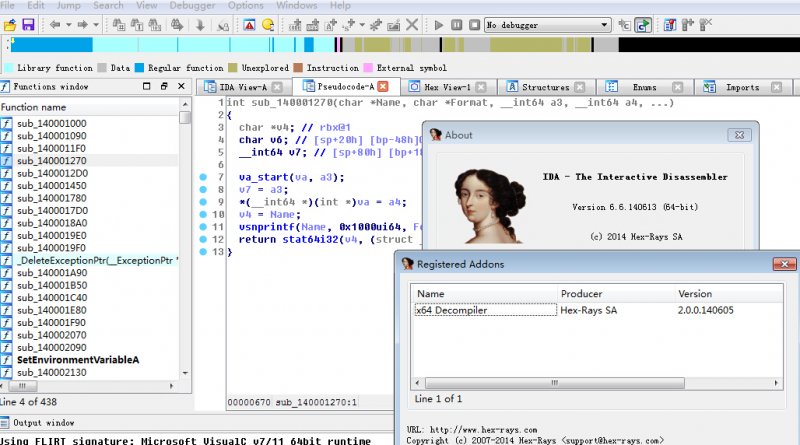Click the red warning window toolbar icon
The height and width of the screenshot is (445, 800).
coord(249,24)
